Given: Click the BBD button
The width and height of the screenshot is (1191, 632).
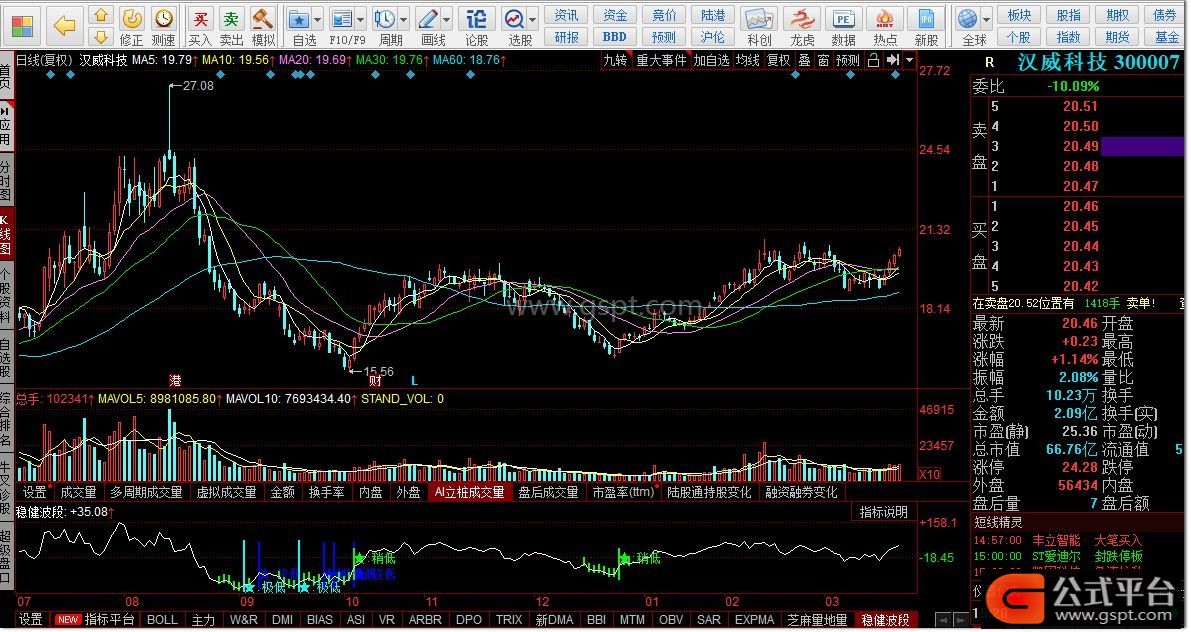Looking at the screenshot, I should pos(614,36).
